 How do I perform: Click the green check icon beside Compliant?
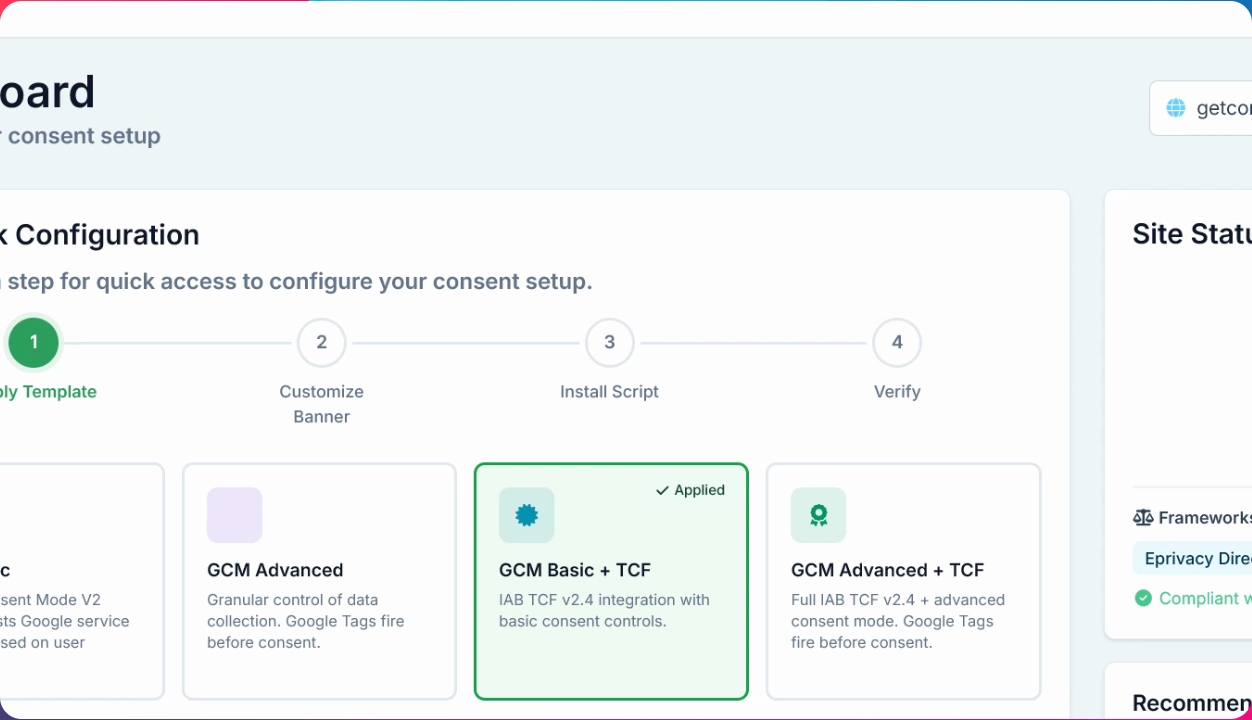click(x=1143, y=598)
